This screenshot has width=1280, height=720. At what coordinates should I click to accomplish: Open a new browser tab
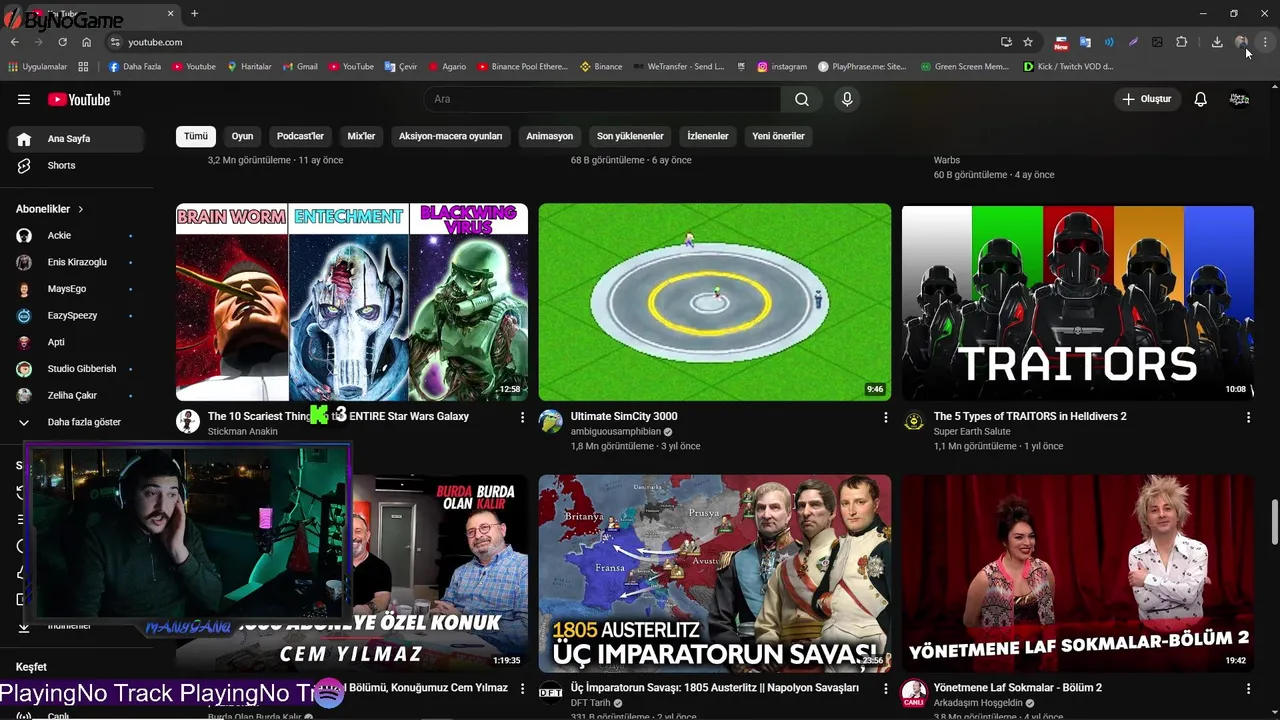[x=194, y=13]
